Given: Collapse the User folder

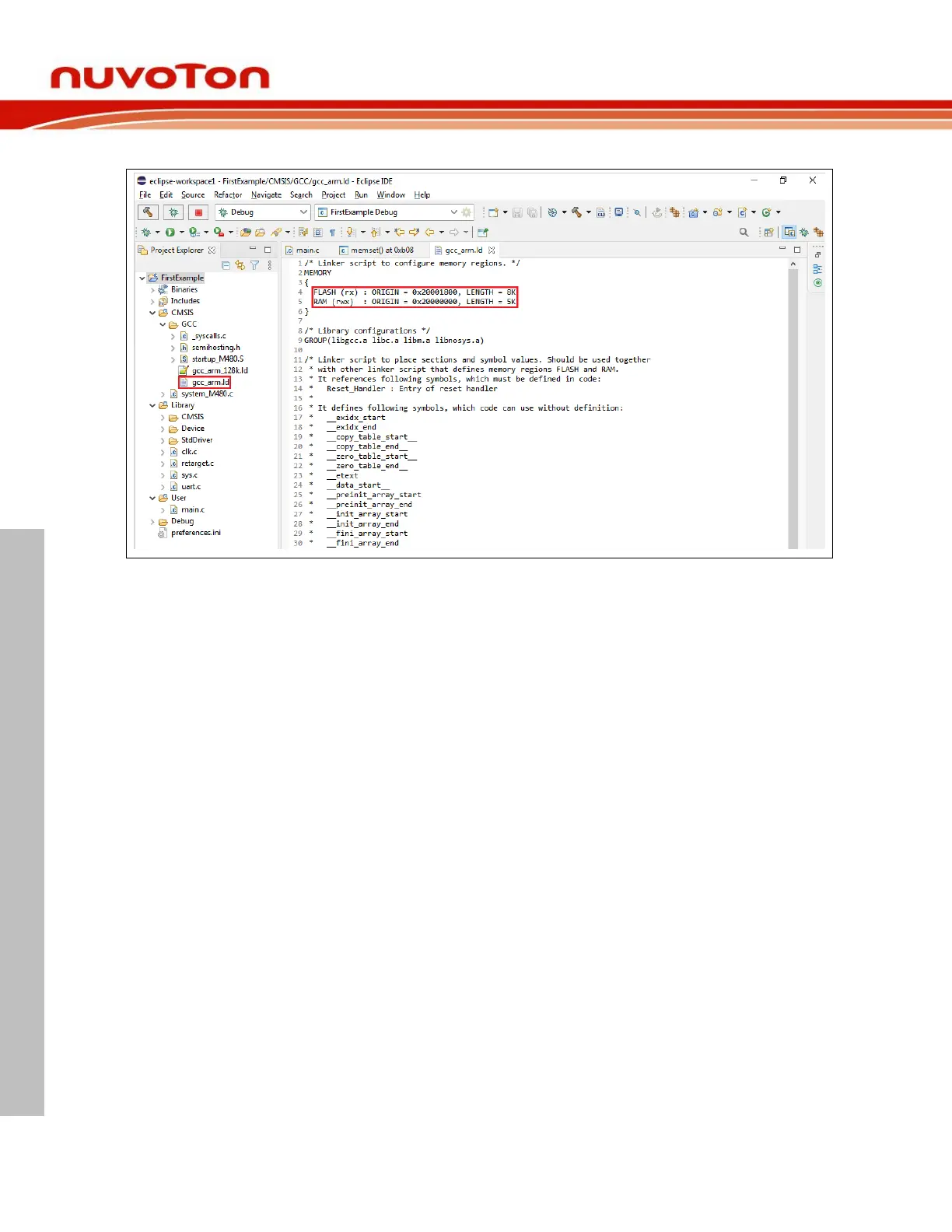Looking at the screenshot, I should pyautogui.click(x=152, y=498).
